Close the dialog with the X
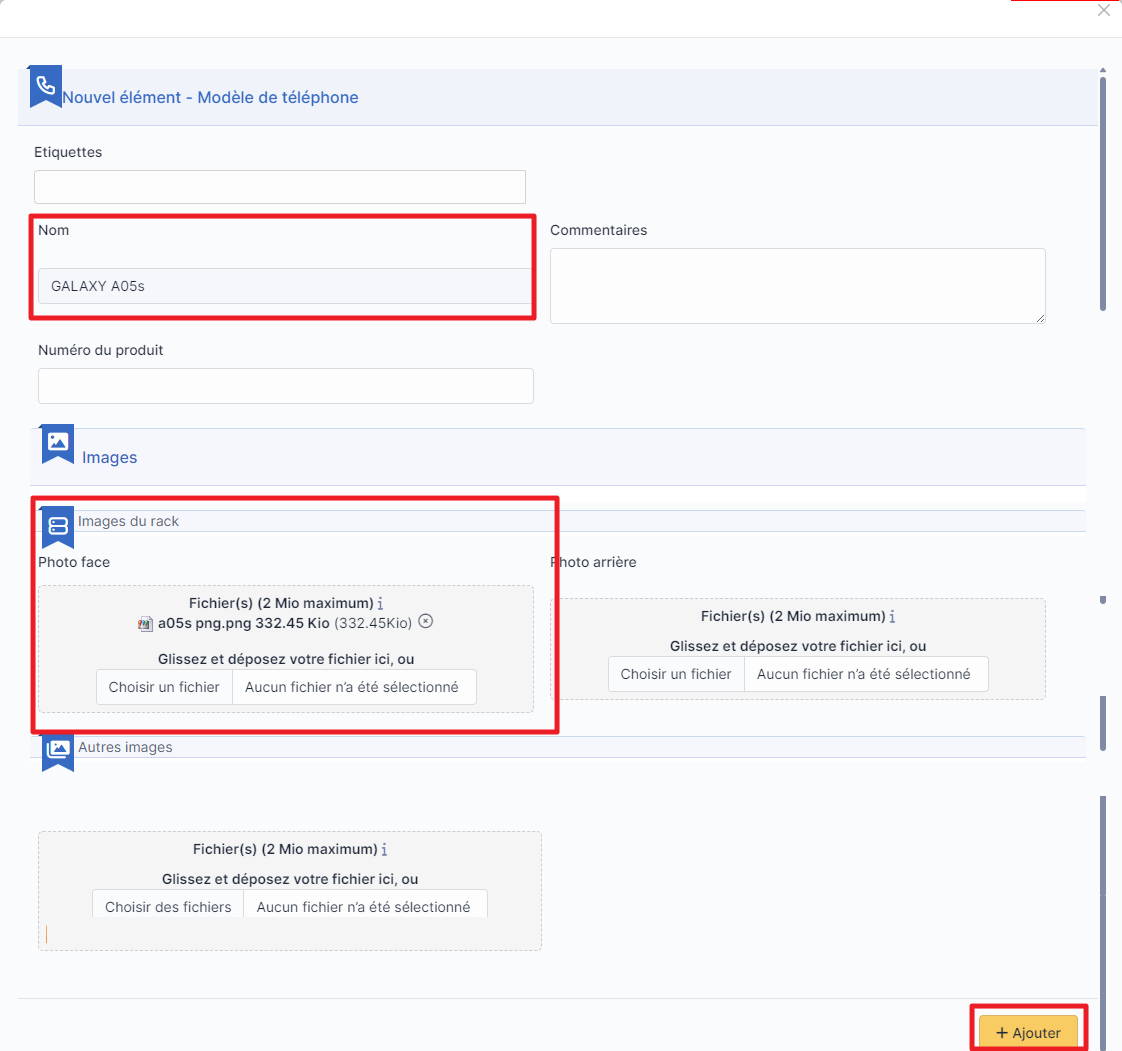This screenshot has width=1122, height=1051. (x=1104, y=11)
